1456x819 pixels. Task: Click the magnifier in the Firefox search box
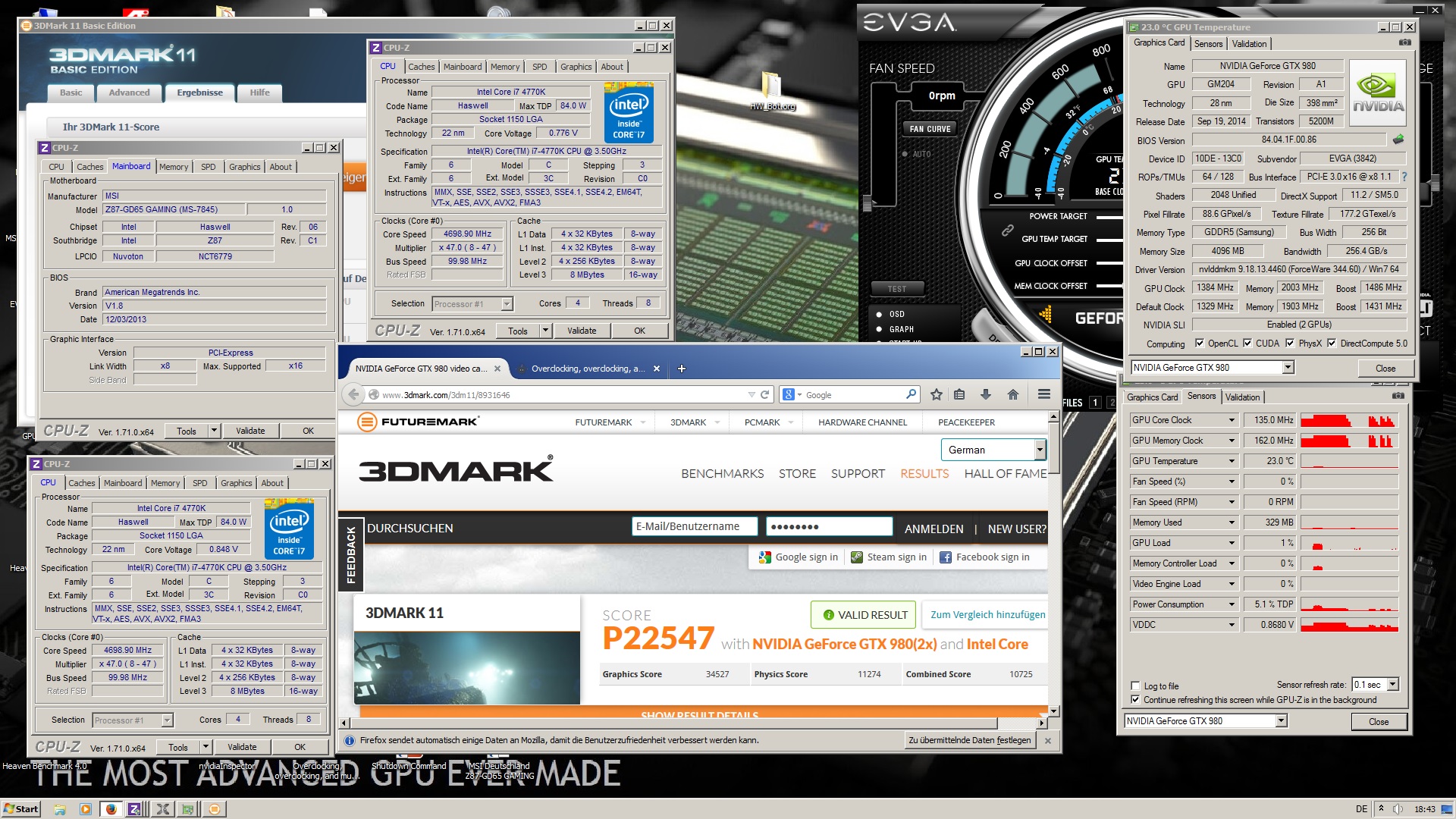point(911,394)
